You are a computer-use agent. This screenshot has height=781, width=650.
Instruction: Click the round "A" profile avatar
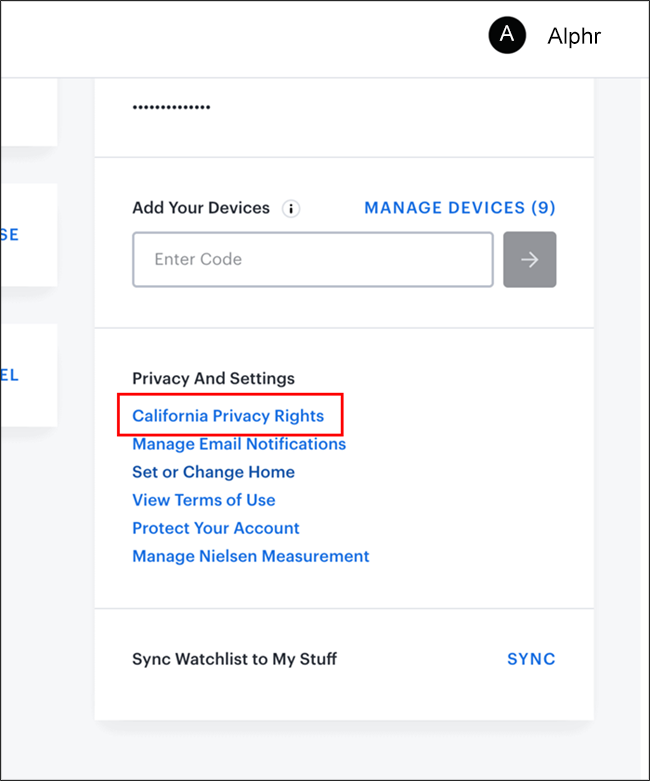[x=507, y=36]
